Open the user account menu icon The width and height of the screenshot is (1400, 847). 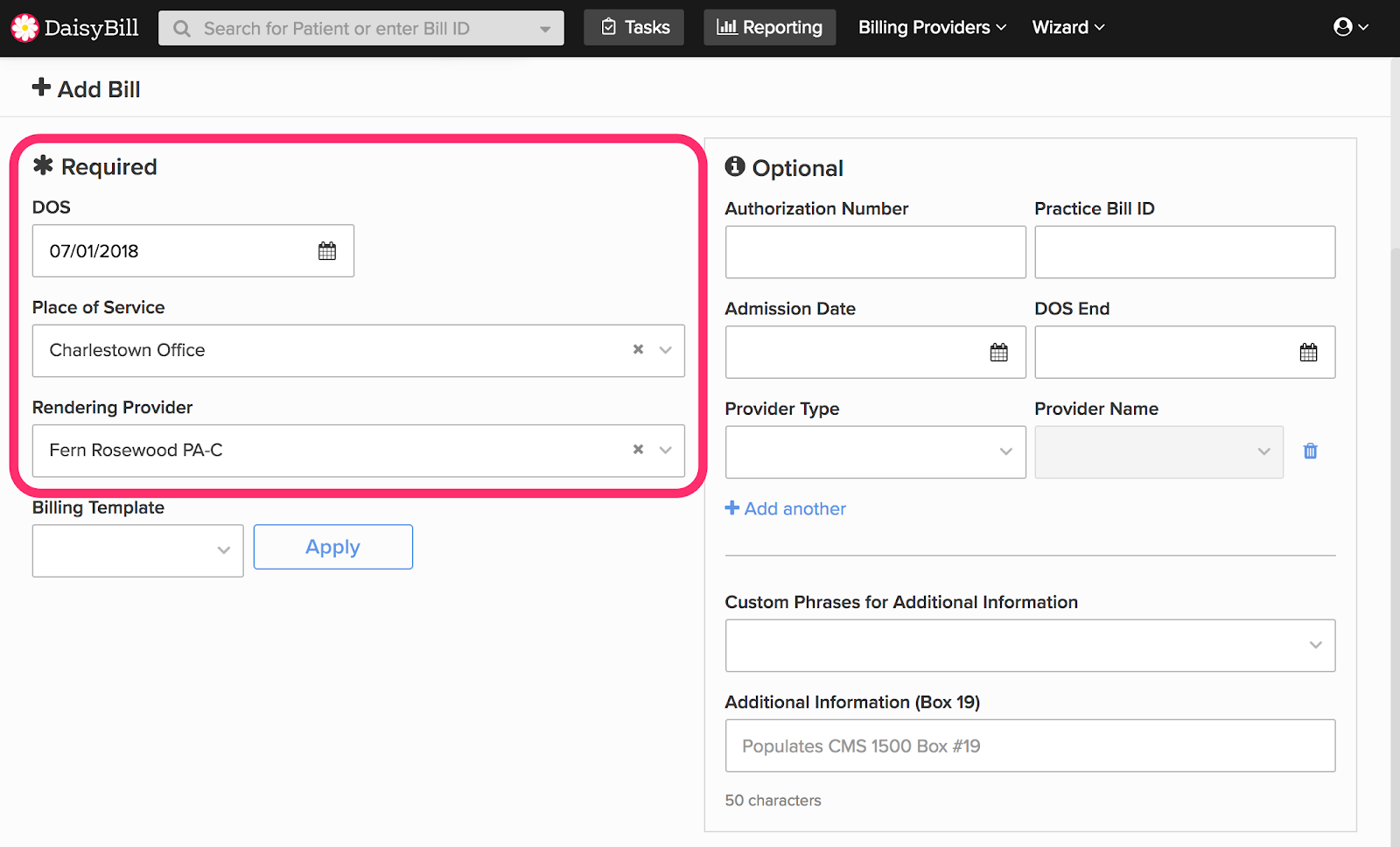1351,27
